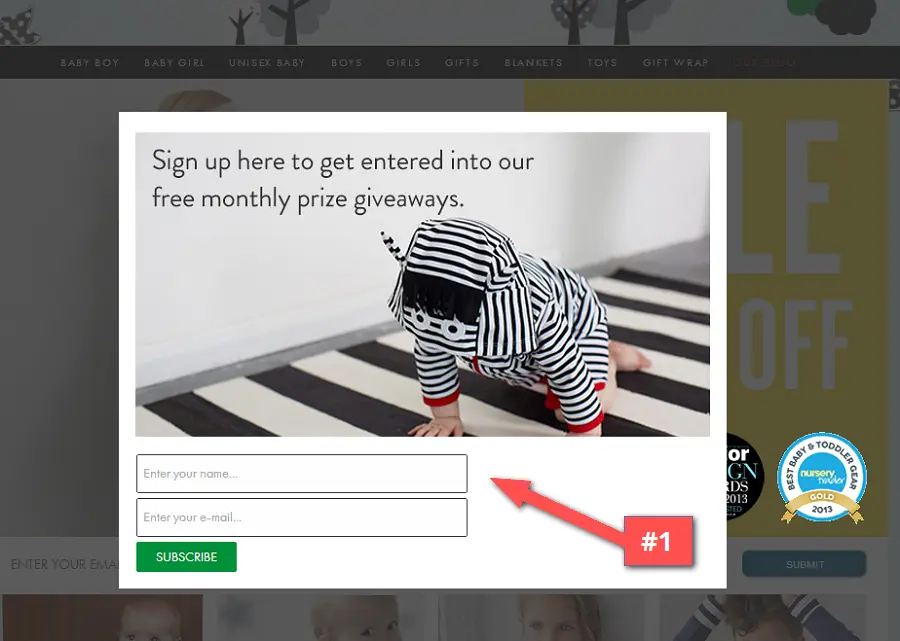
Task: Focus the Enter your name field
Action: click(301, 473)
